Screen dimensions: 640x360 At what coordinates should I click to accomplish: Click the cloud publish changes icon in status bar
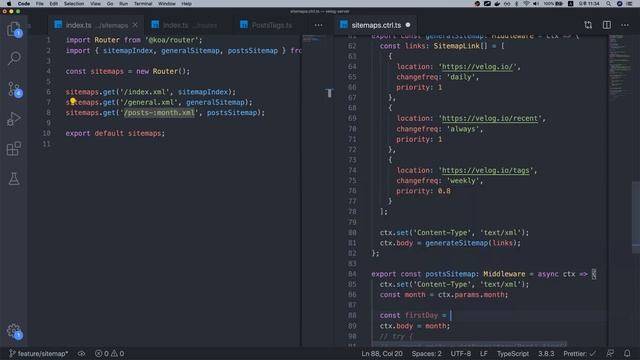point(82,353)
